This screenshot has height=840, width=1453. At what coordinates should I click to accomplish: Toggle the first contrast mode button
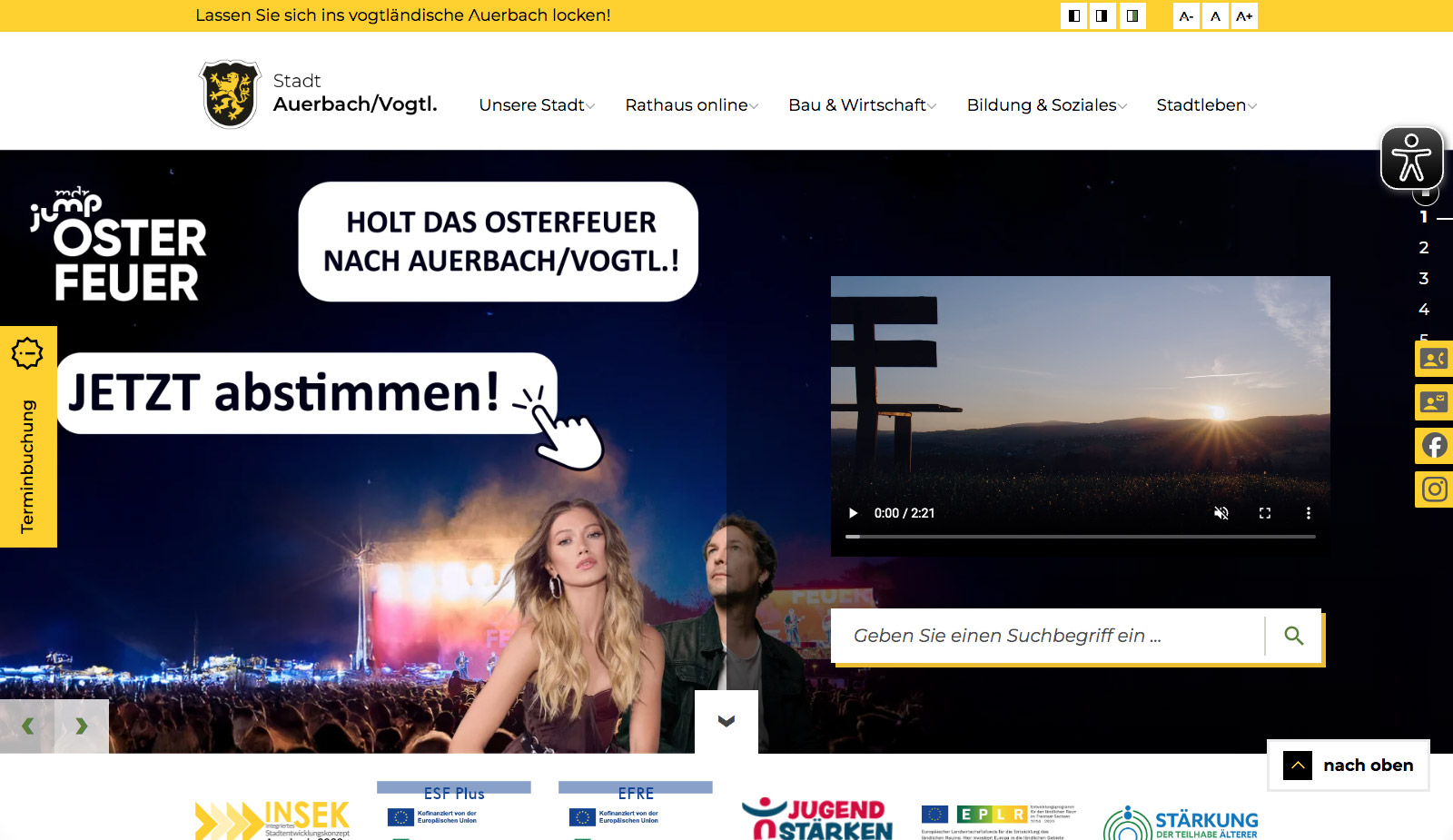1073,16
